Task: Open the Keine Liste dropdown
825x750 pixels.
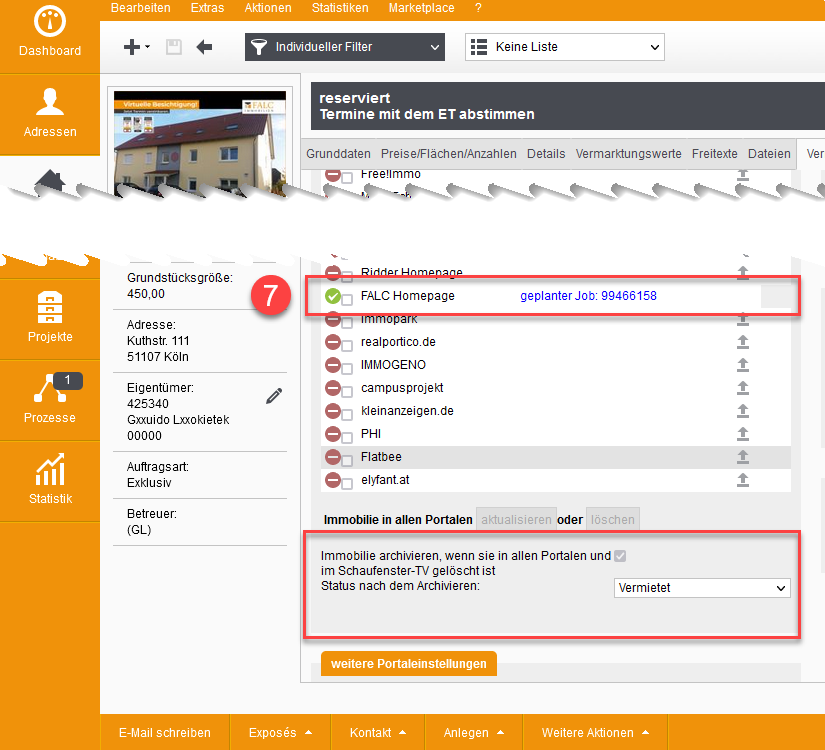Action: (x=564, y=47)
